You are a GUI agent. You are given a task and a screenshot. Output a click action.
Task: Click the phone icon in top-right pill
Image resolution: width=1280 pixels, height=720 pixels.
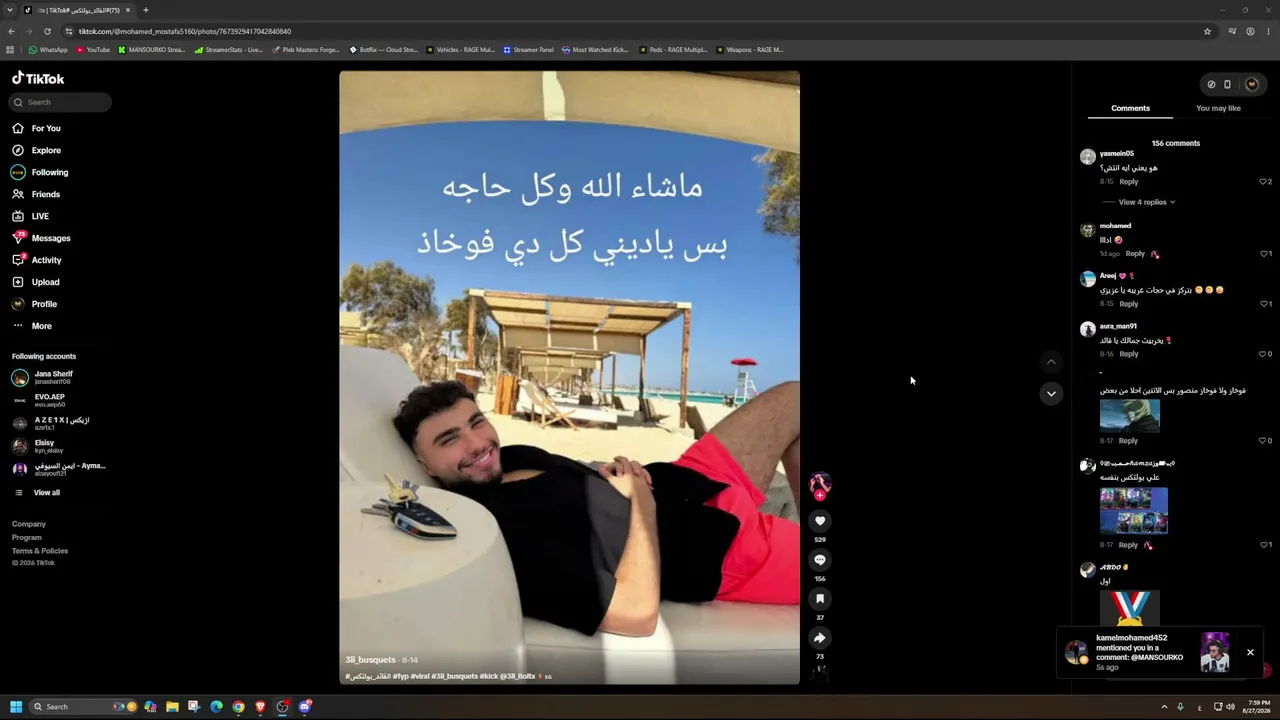[1227, 84]
